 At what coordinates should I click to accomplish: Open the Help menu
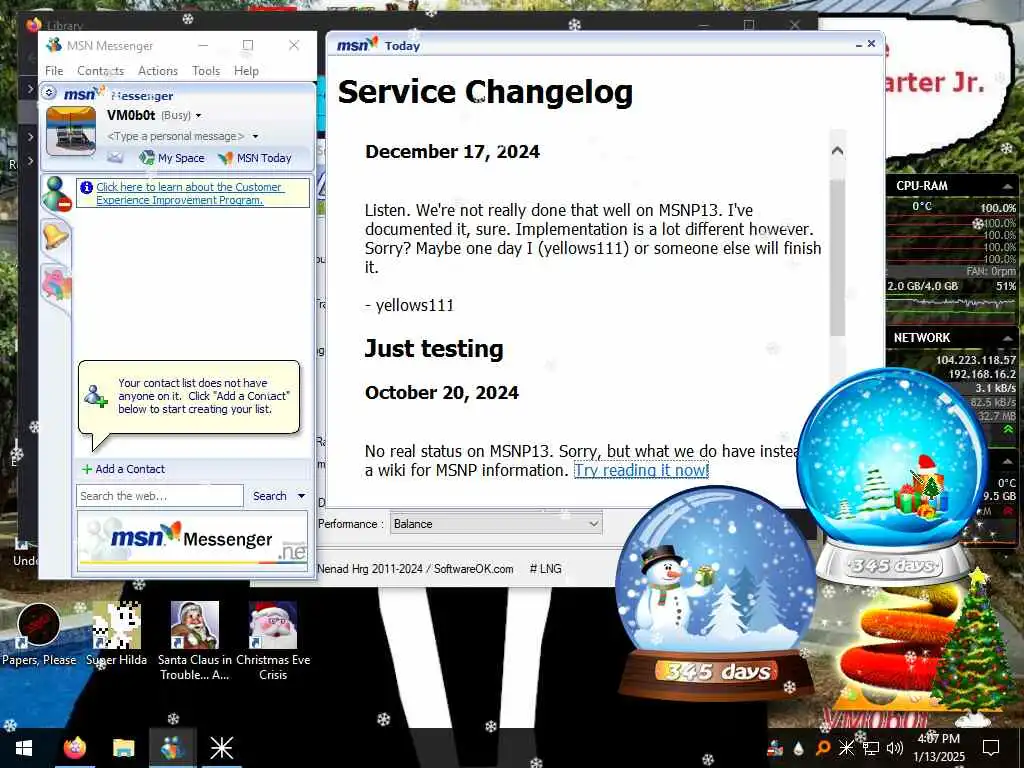(x=246, y=71)
